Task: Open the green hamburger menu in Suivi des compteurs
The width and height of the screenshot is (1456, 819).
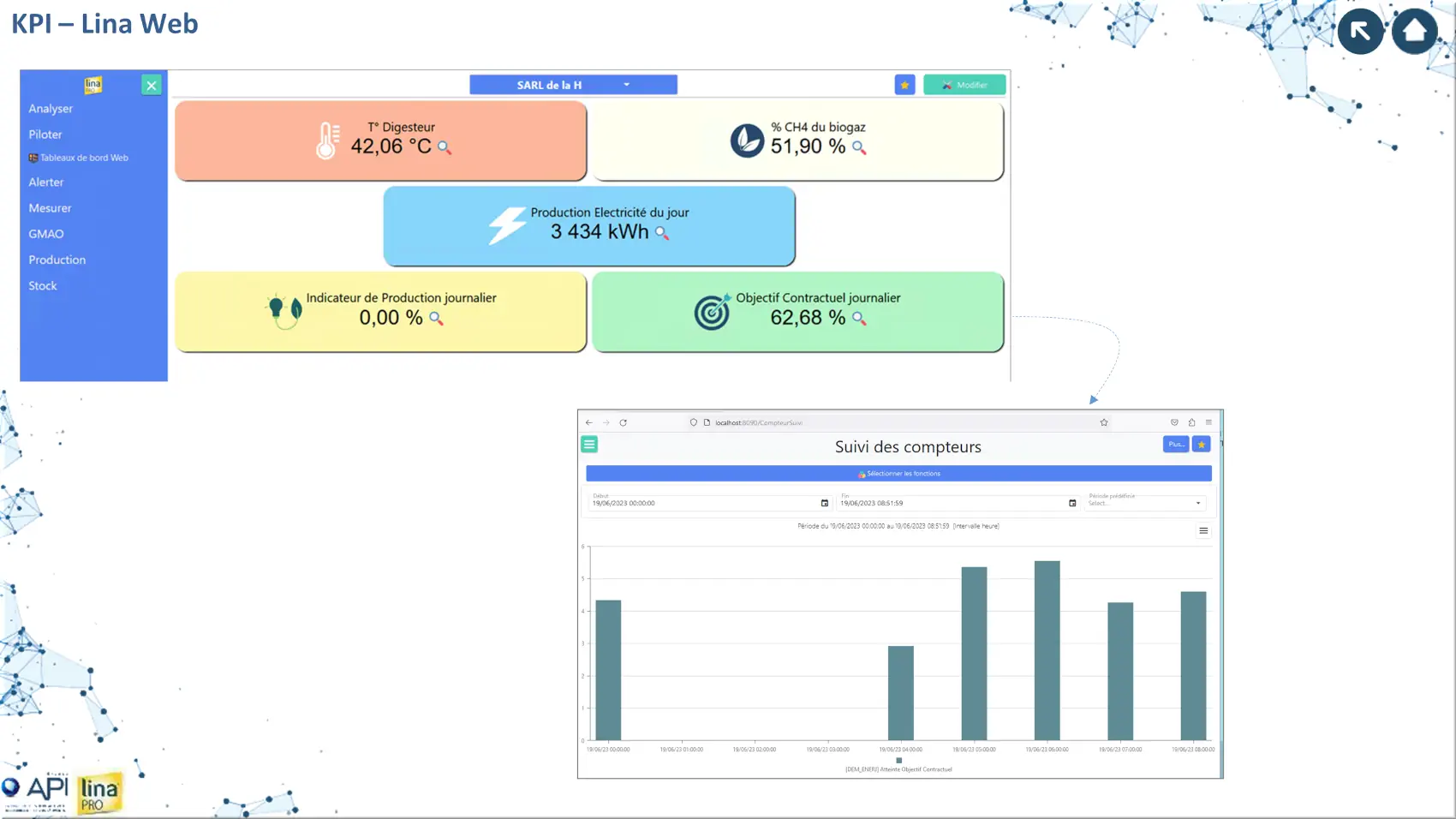Action: click(x=589, y=444)
